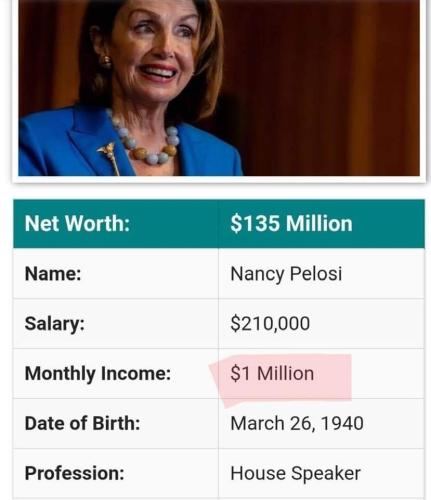The image size is (431, 500).
Task: Click the $210,000 salary value
Action: [270, 323]
